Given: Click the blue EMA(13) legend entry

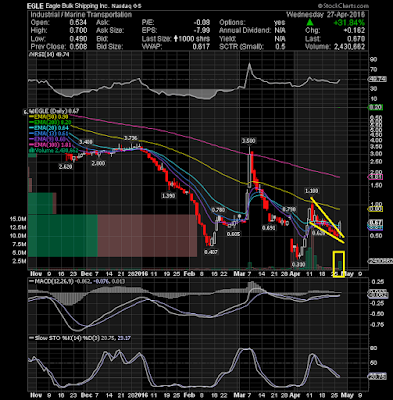Looking at the screenshot, I should (49, 134).
